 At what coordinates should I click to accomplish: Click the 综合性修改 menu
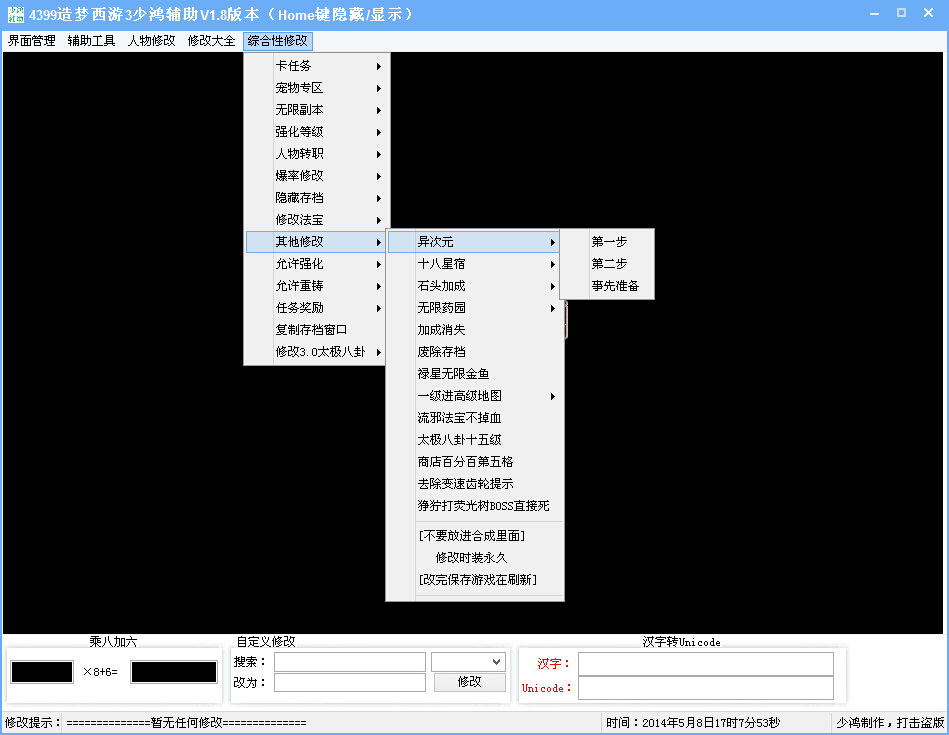coord(278,41)
